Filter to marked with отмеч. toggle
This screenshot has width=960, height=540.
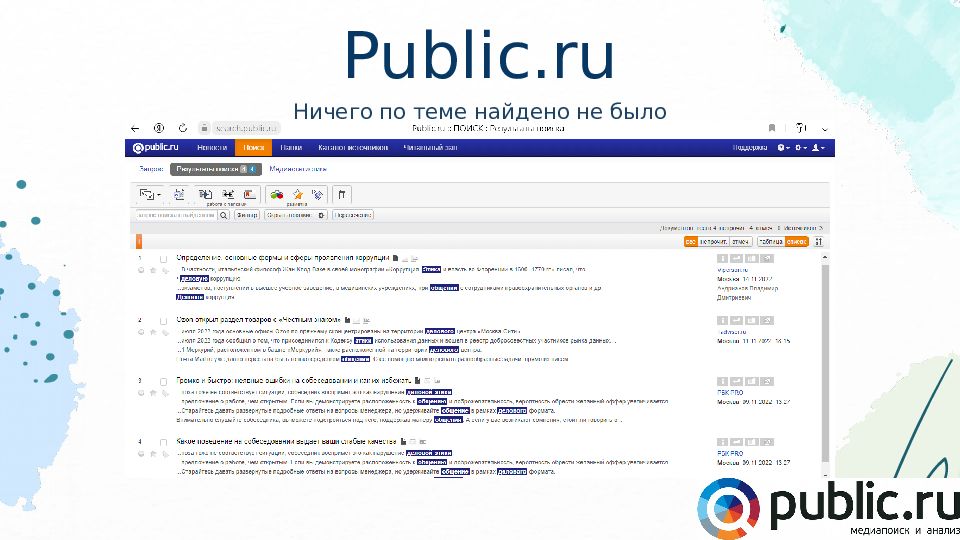(x=741, y=242)
